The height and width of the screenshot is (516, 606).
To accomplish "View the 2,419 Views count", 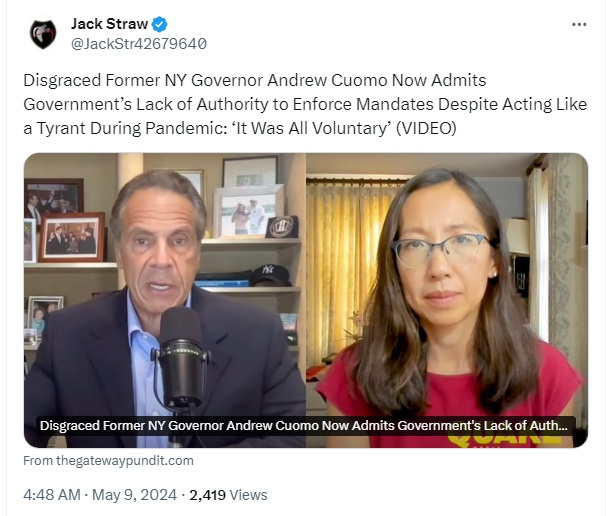I will coord(228,495).
